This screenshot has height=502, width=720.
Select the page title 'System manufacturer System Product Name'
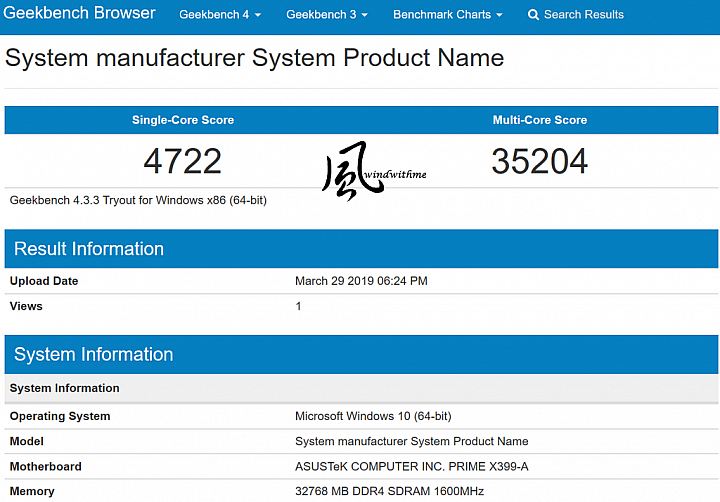[x=254, y=58]
